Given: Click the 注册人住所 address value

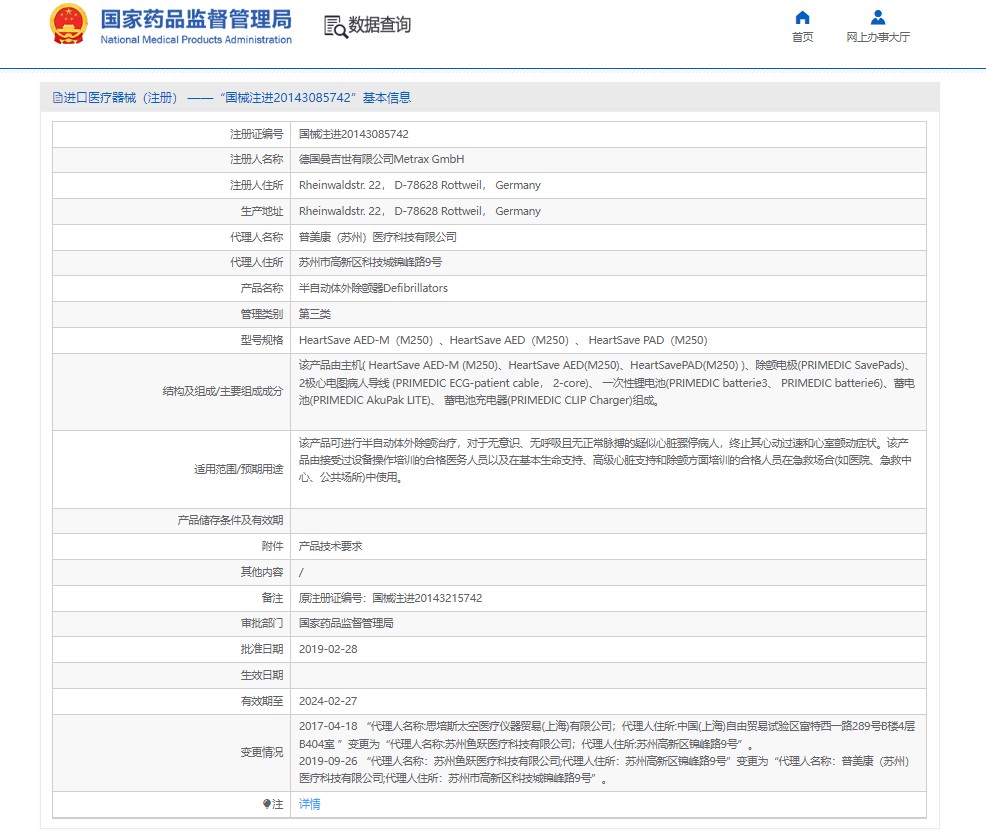Looking at the screenshot, I should pyautogui.click(x=419, y=185).
